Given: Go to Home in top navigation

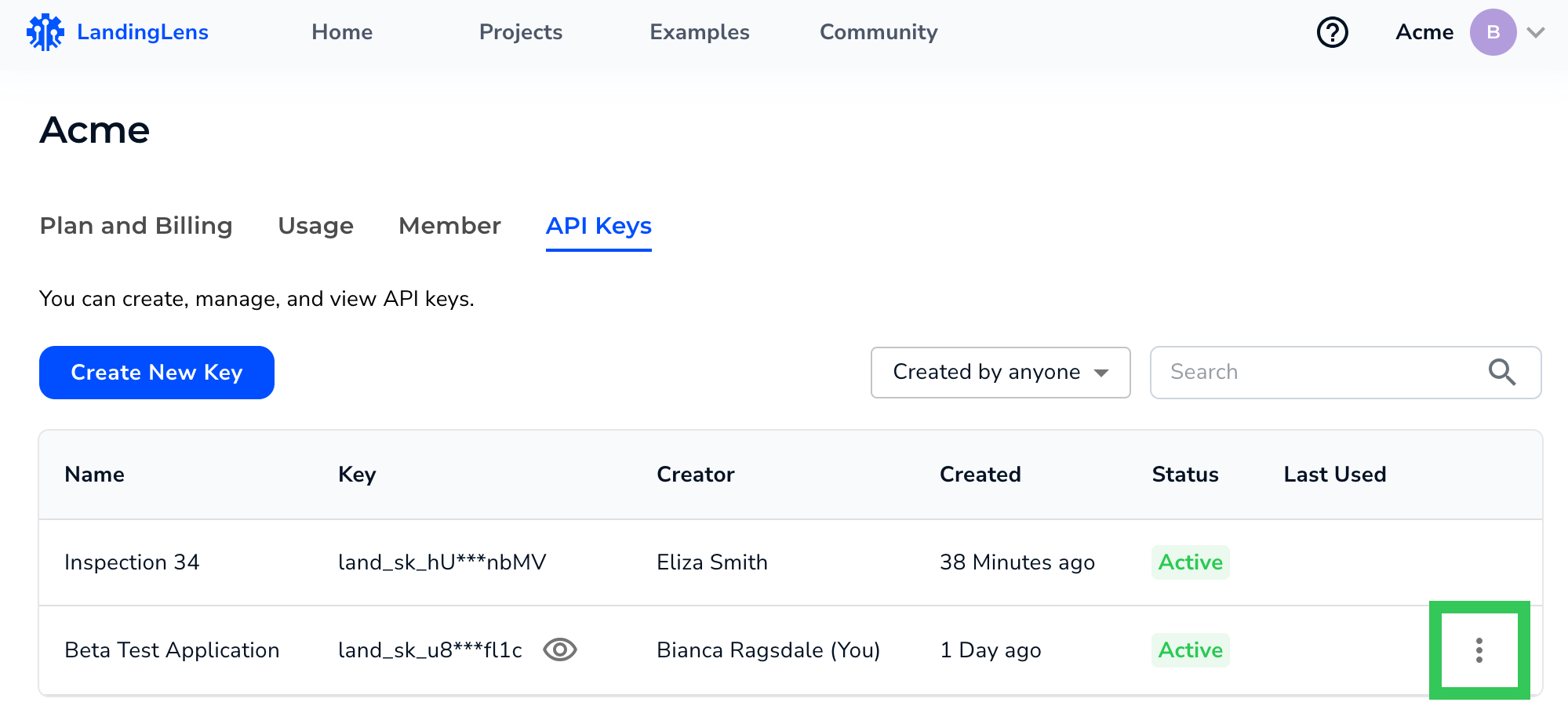Looking at the screenshot, I should point(342,32).
